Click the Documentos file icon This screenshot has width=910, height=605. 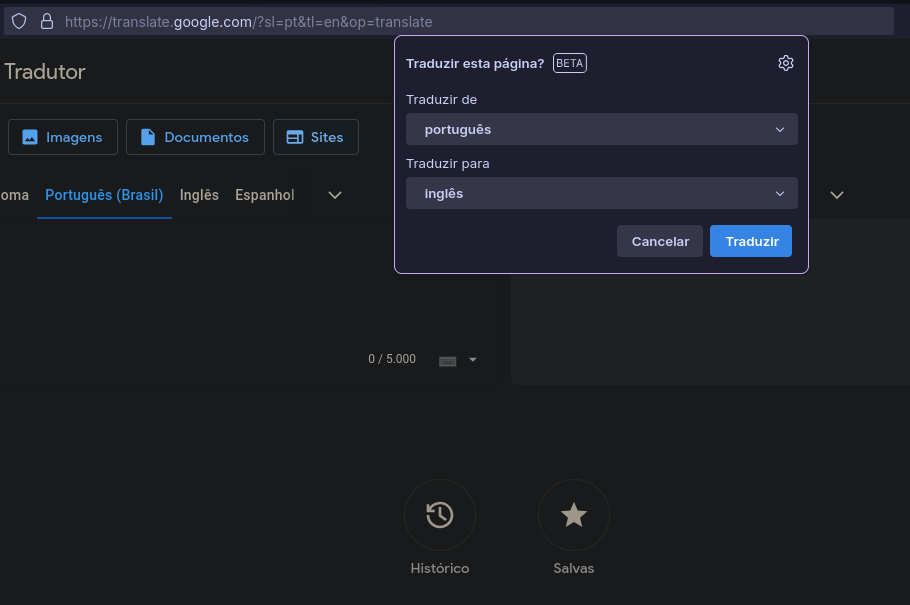point(148,137)
